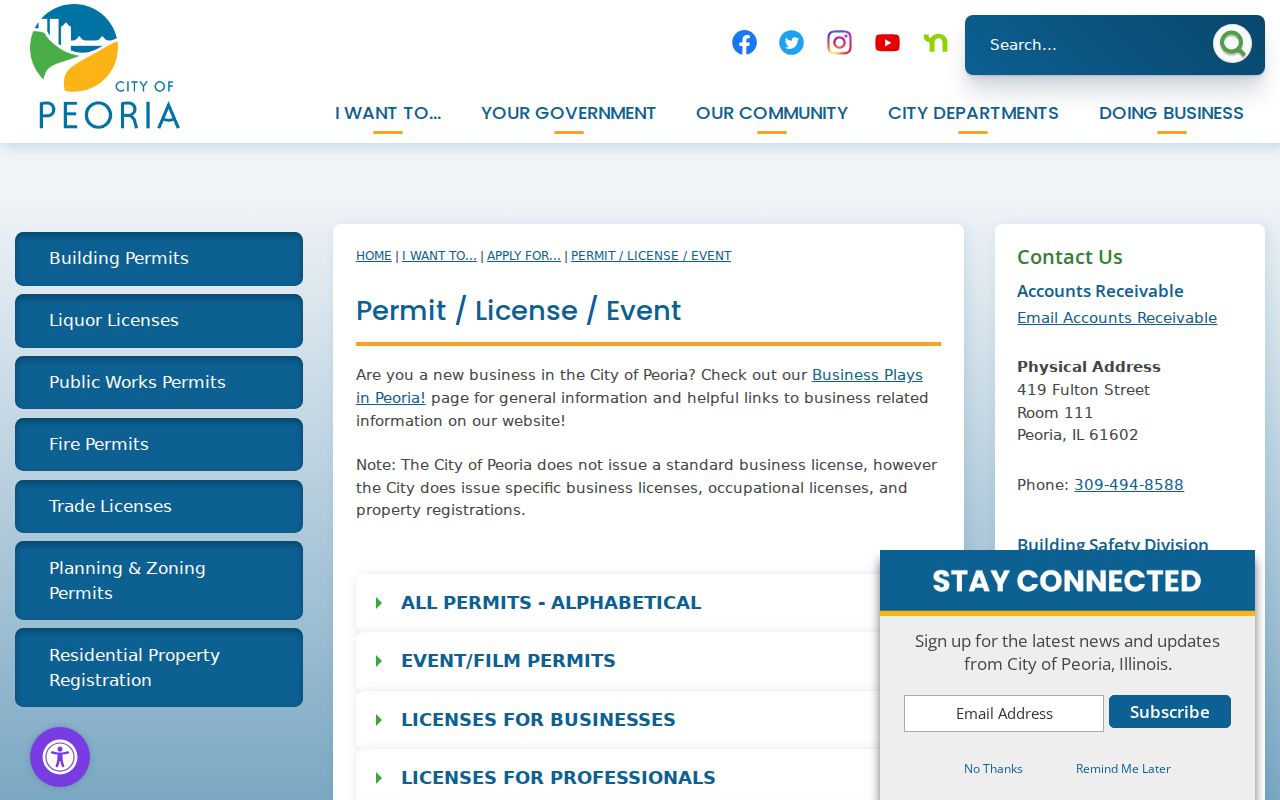The height and width of the screenshot is (800, 1280).
Task: Go to Trade Licenses sidebar button
Action: click(x=159, y=506)
